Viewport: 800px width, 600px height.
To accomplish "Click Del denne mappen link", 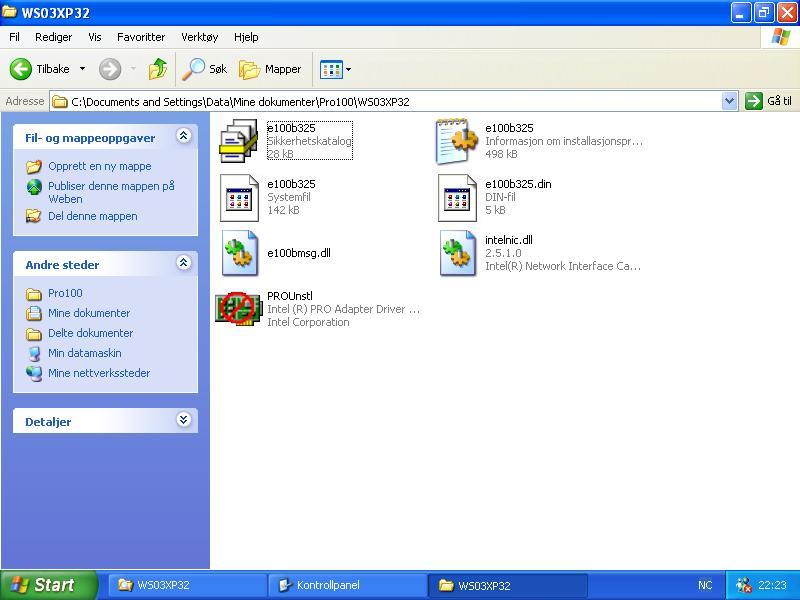I will tap(93, 216).
